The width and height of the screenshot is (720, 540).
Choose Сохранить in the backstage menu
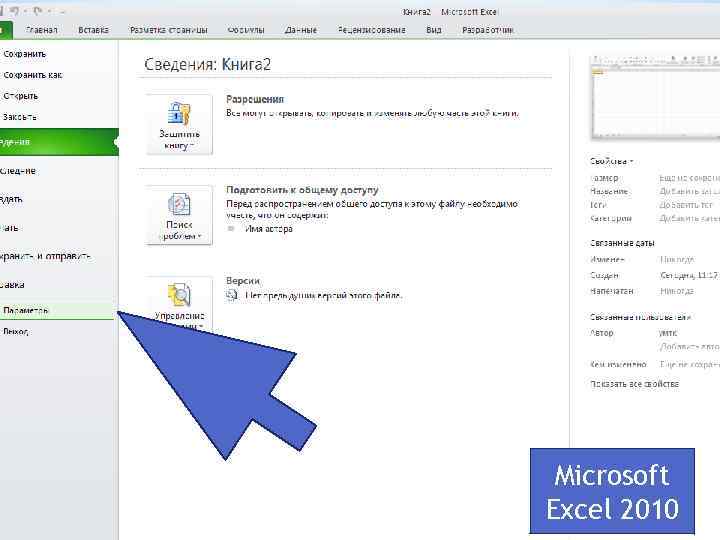pyautogui.click(x=24, y=54)
